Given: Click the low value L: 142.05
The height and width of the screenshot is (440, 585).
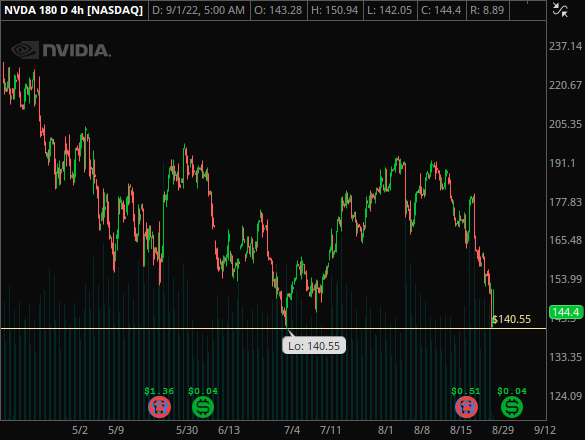Looking at the screenshot, I should coord(390,10).
